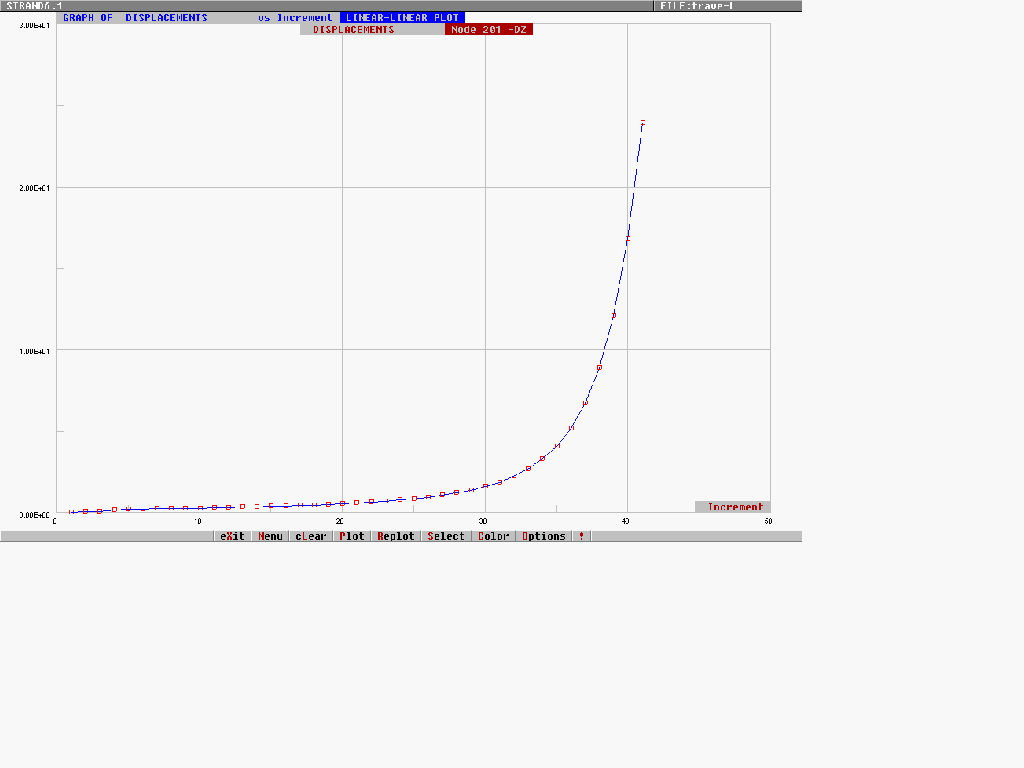Click the x-axis tick label 20
The width and height of the screenshot is (1024, 768).
[340, 521]
